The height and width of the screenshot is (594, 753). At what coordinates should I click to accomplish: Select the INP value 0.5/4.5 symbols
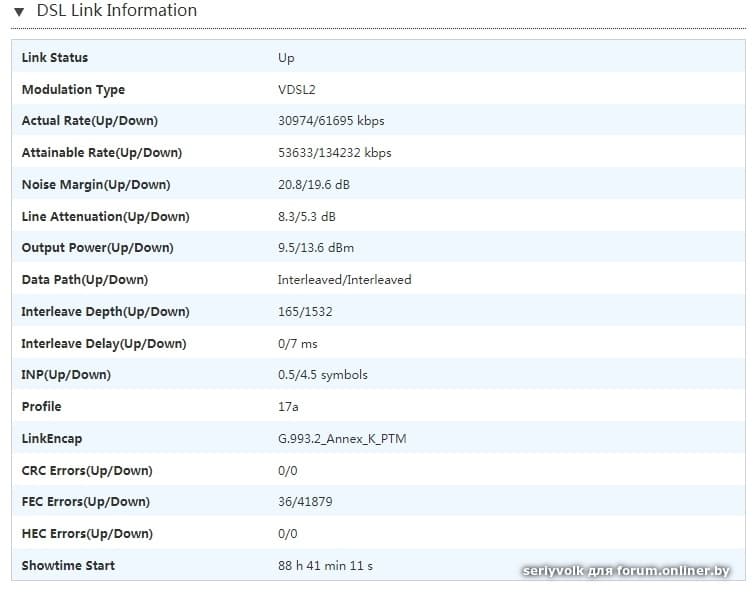tap(322, 375)
